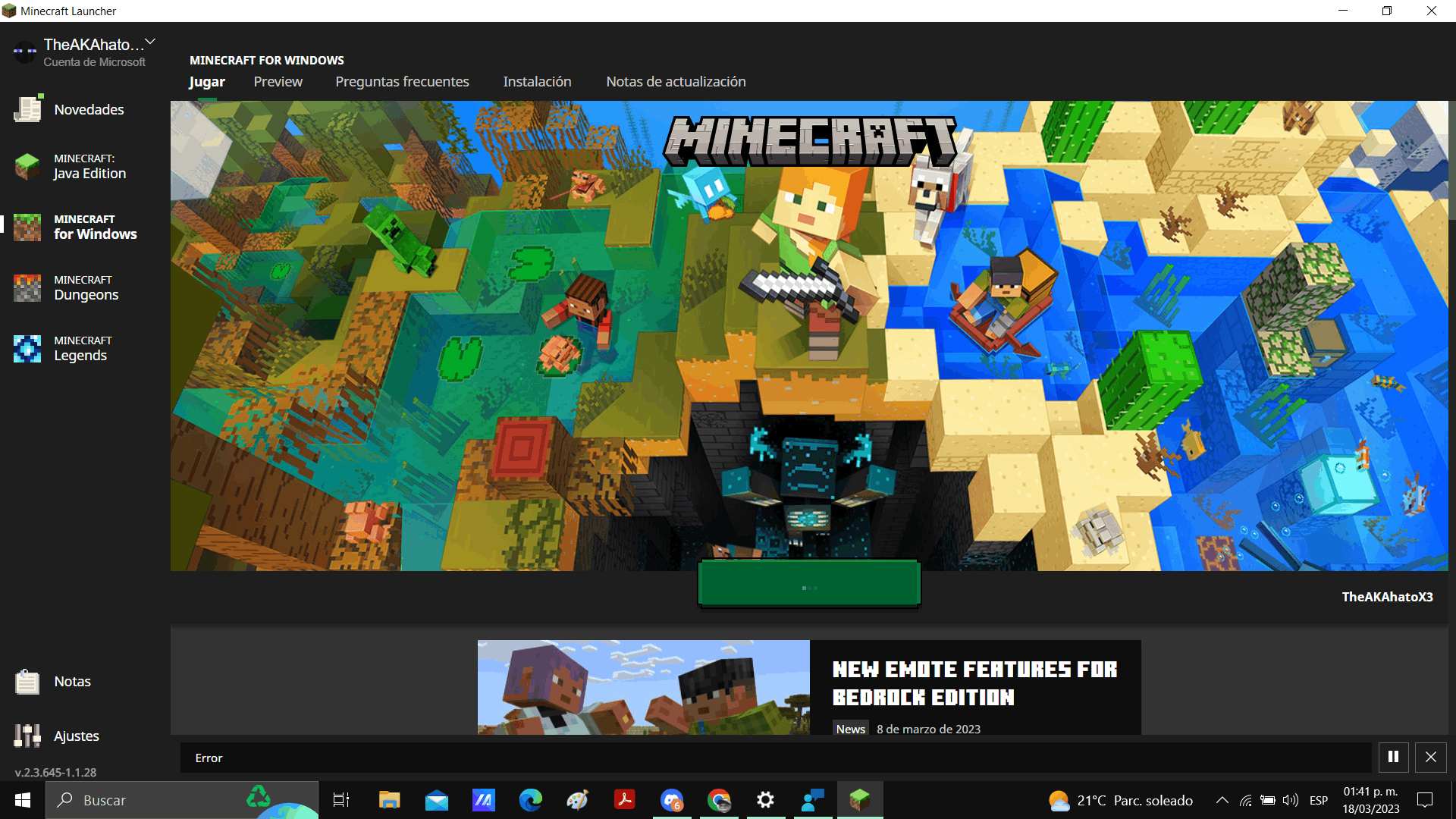Select the Minecraft for Windows dirt block icon
The image size is (1456, 819).
[x=27, y=227]
